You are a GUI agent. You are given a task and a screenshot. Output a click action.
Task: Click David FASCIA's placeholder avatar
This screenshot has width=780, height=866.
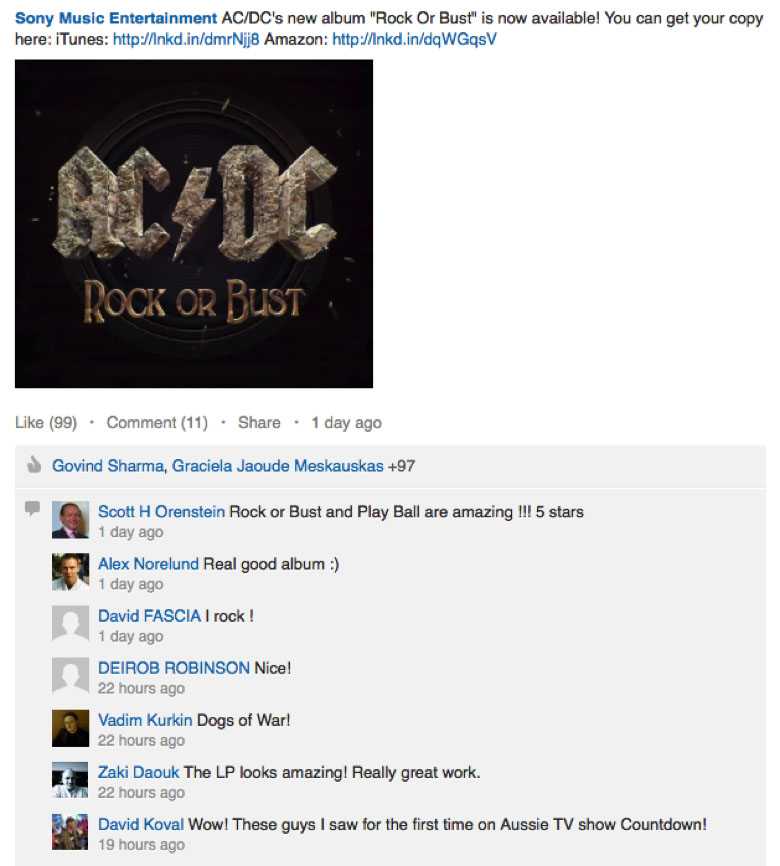(70, 624)
